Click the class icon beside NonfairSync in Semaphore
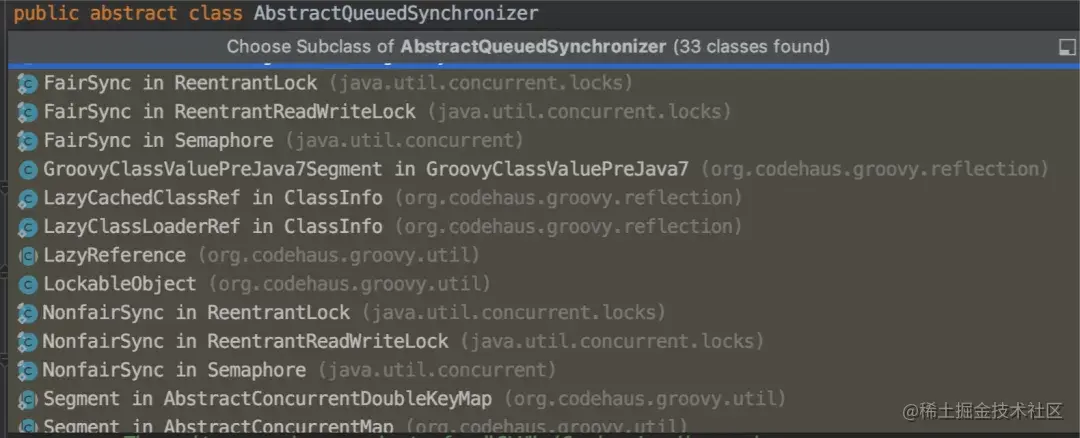1080x438 pixels. click(x=28, y=371)
